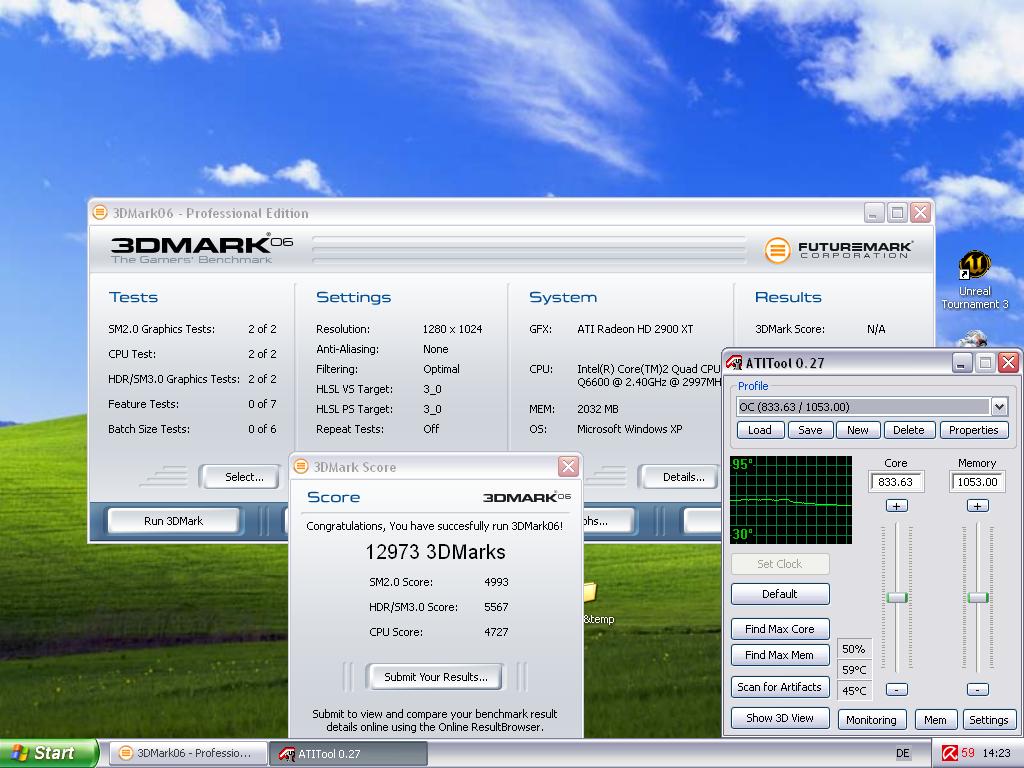
Task: Click the red antivirus tray icon
Action: pyautogui.click(x=950, y=753)
